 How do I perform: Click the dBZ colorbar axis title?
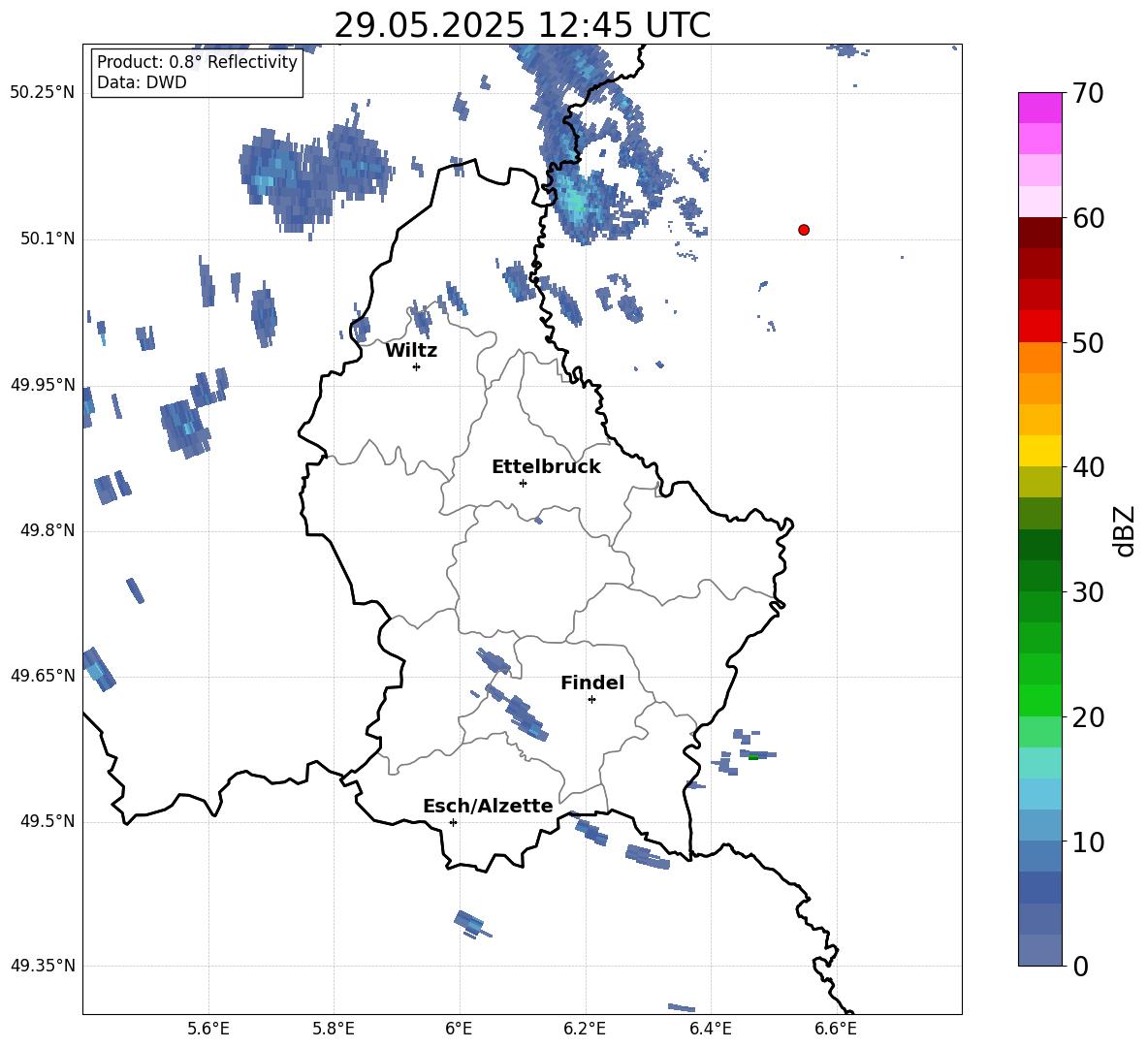pos(1124,530)
